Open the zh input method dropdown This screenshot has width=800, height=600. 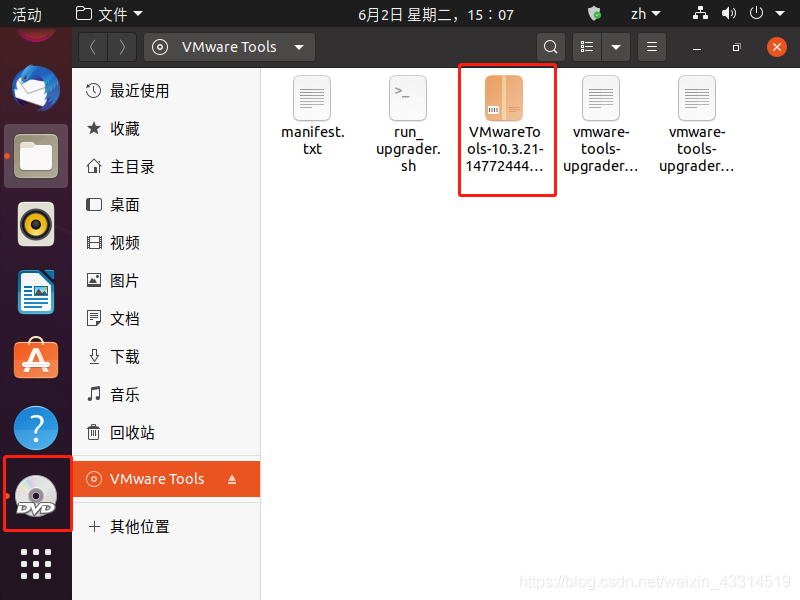(645, 14)
